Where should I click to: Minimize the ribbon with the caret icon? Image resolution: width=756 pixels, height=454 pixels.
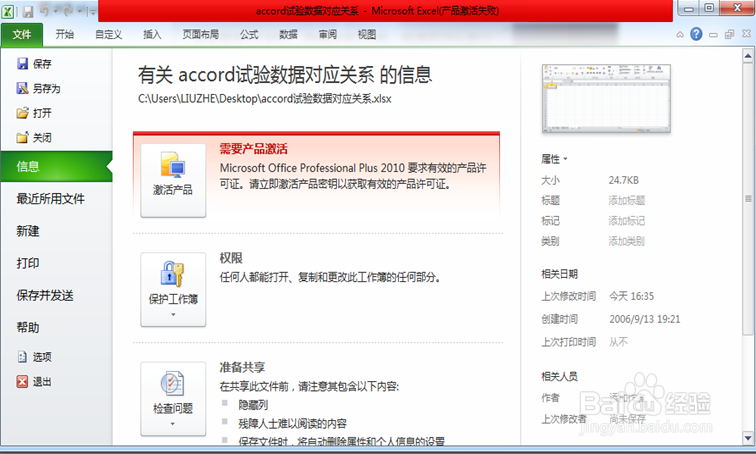click(x=680, y=34)
